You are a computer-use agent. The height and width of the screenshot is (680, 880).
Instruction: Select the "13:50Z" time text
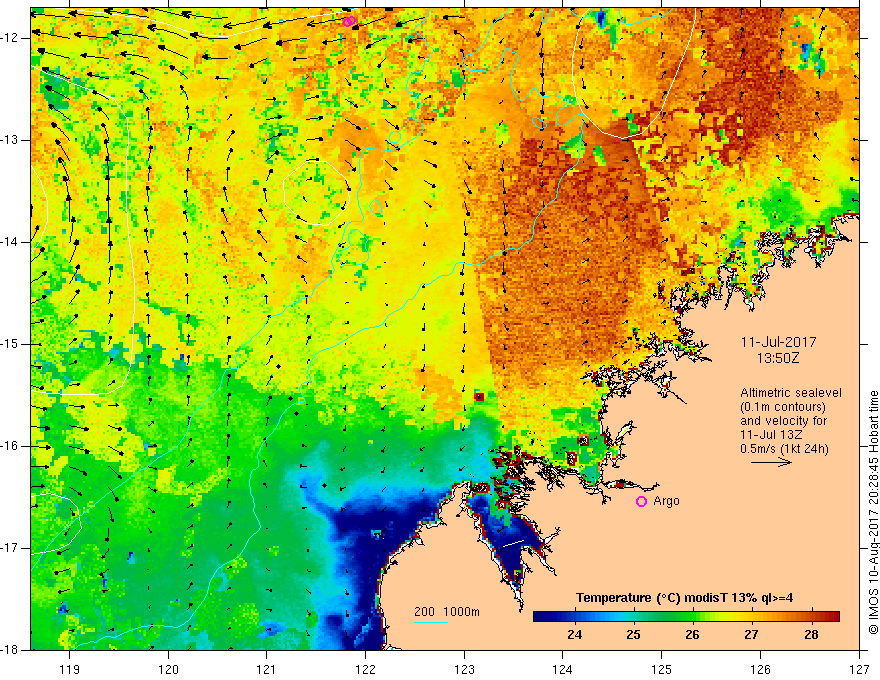coord(778,359)
